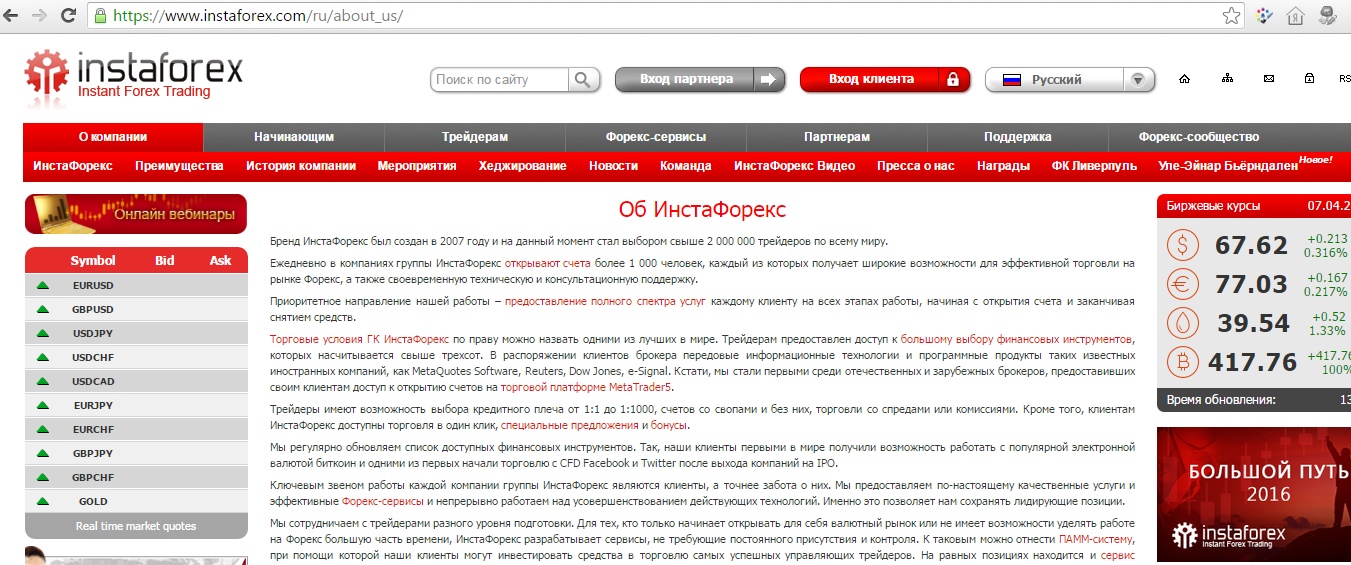This screenshot has height=565, width=1351.
Task: Click the bitcoin rate icon
Action: (1185, 362)
